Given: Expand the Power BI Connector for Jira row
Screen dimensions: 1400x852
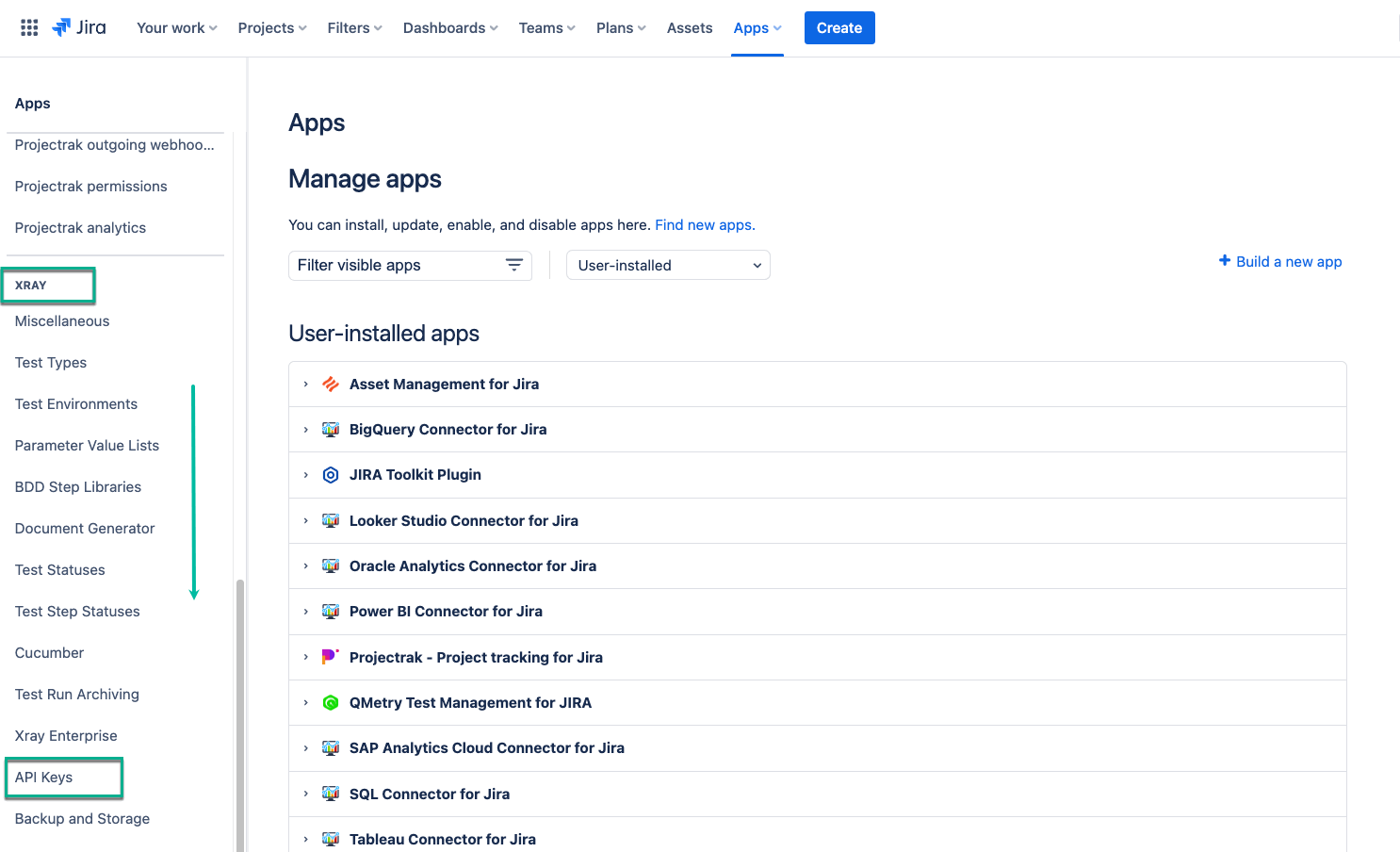Looking at the screenshot, I should [x=306, y=612].
